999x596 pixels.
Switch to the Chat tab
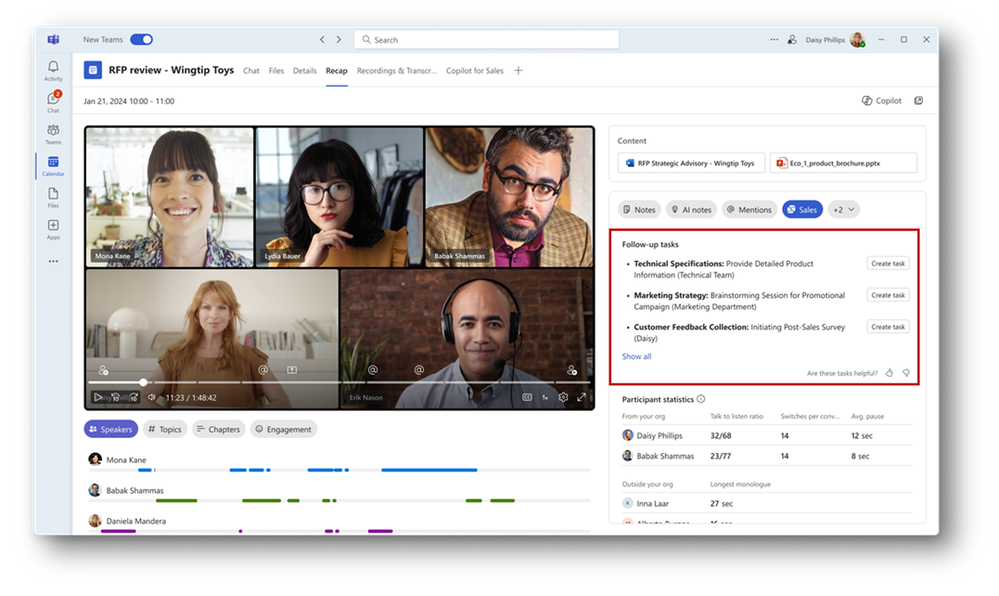(x=251, y=71)
